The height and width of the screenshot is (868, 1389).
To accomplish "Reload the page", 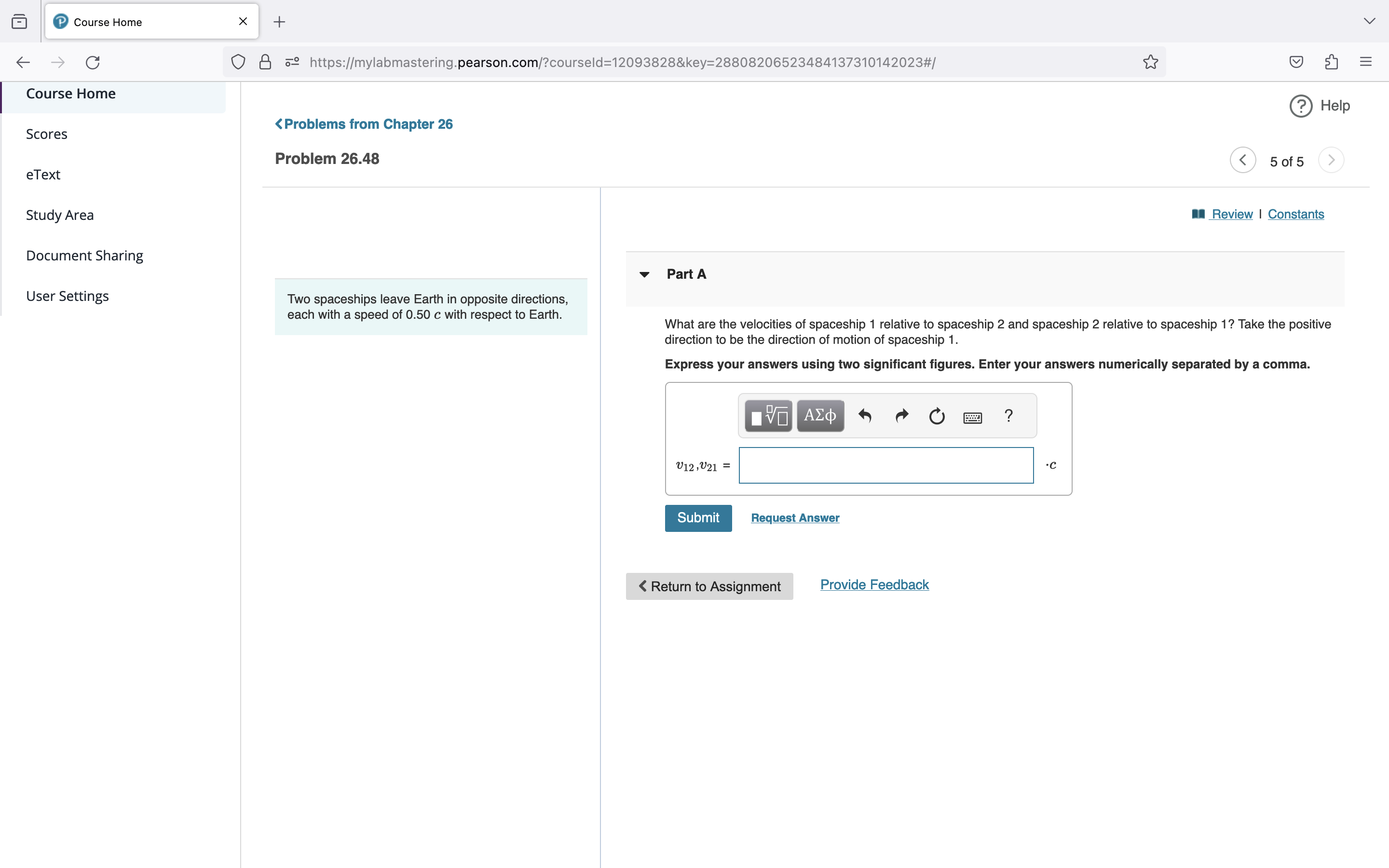I will [x=93, y=62].
